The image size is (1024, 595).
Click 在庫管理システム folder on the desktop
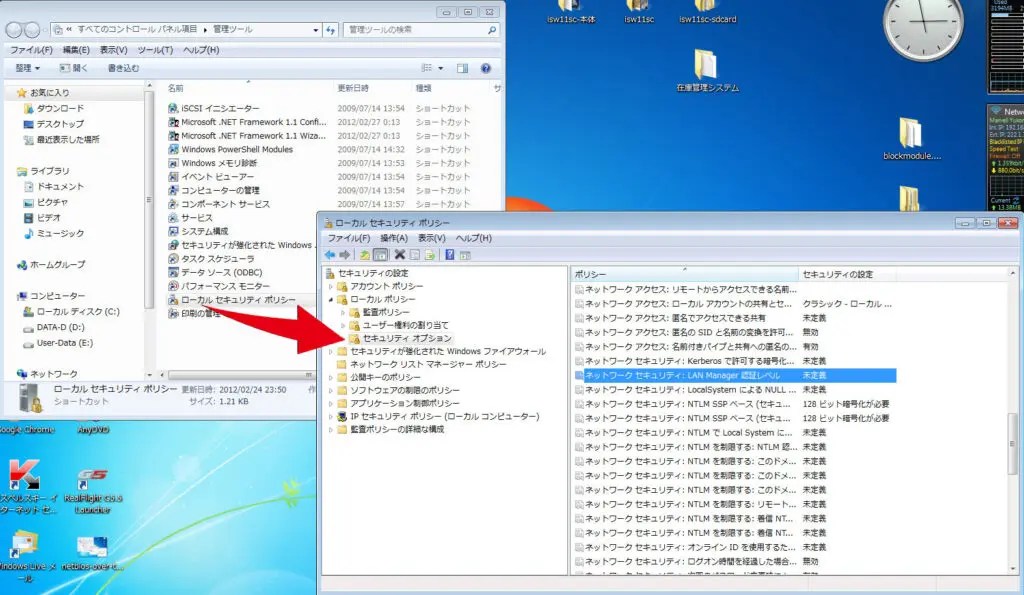tap(707, 70)
